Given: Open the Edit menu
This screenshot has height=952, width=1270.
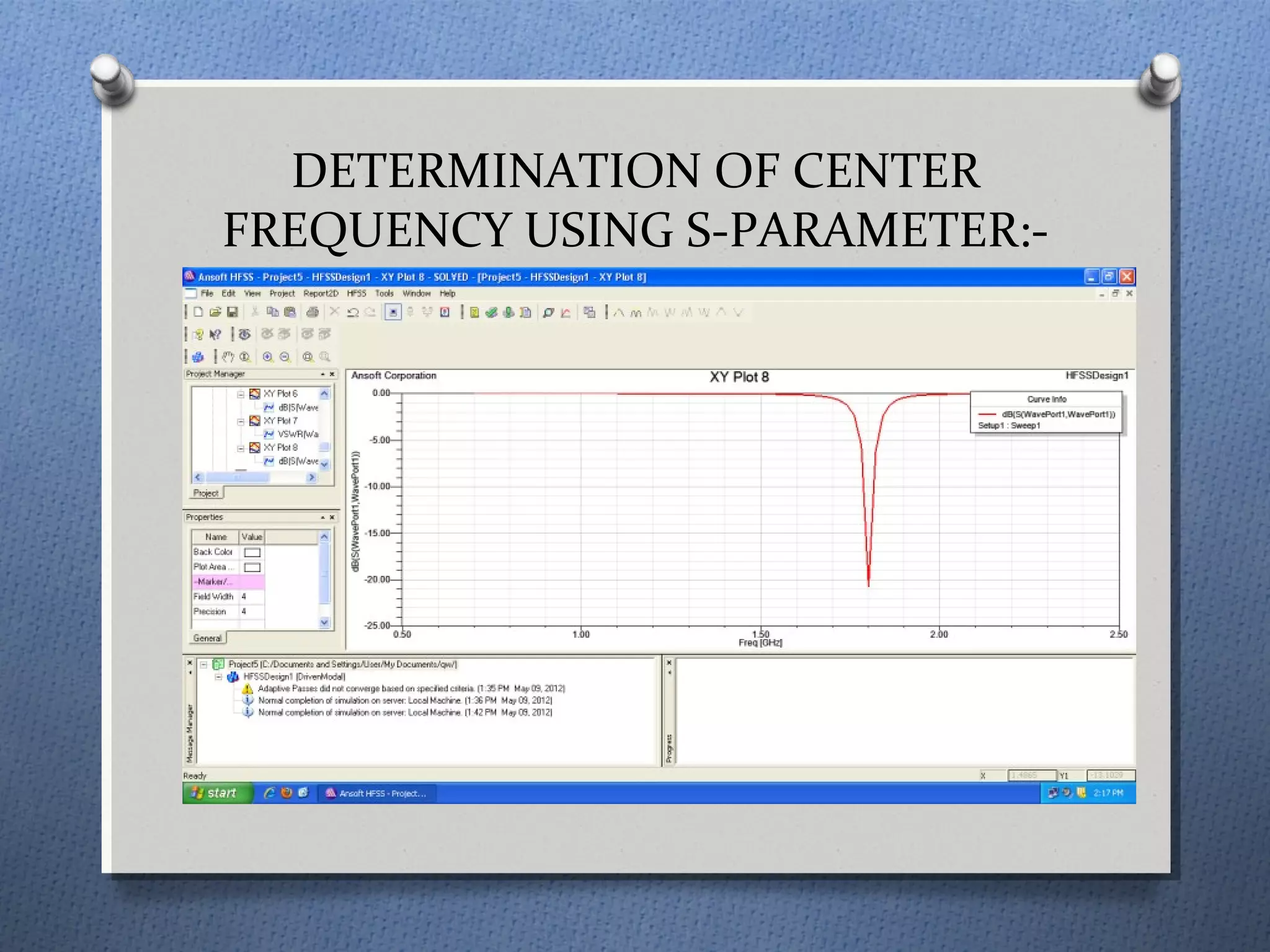Looking at the screenshot, I should tap(229, 294).
